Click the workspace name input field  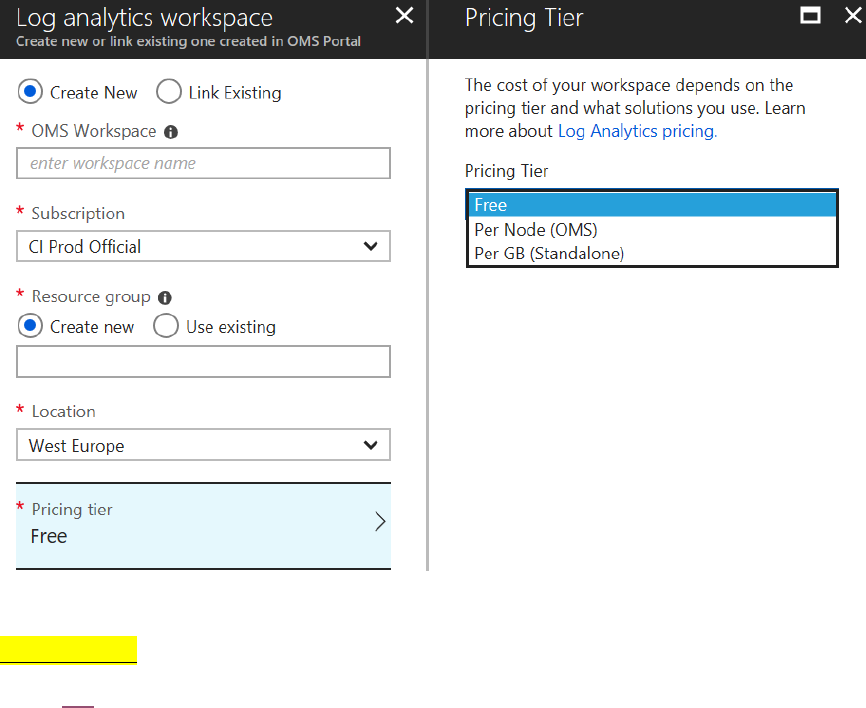(x=203, y=163)
